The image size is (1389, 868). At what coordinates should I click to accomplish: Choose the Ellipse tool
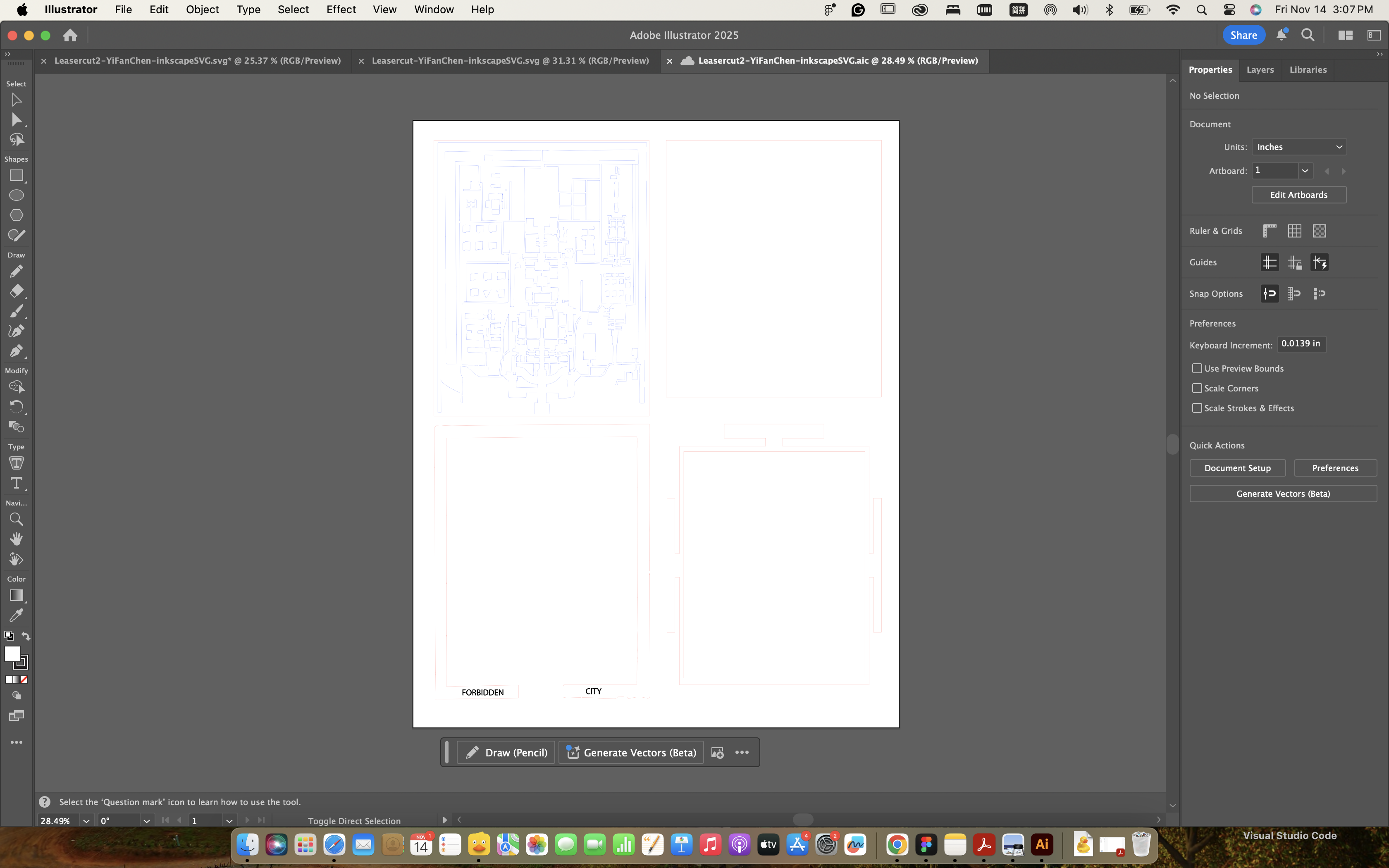(16, 195)
